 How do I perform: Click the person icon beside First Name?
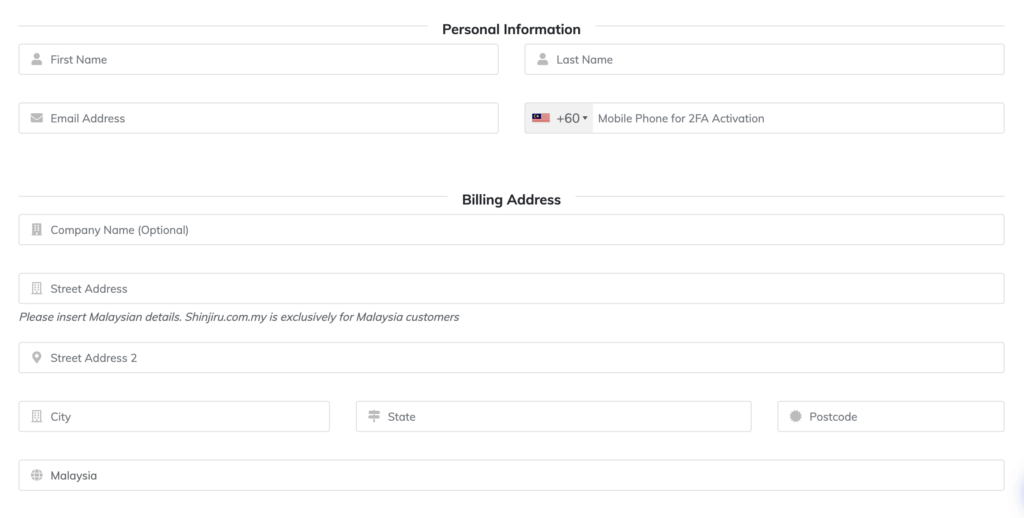(37, 60)
